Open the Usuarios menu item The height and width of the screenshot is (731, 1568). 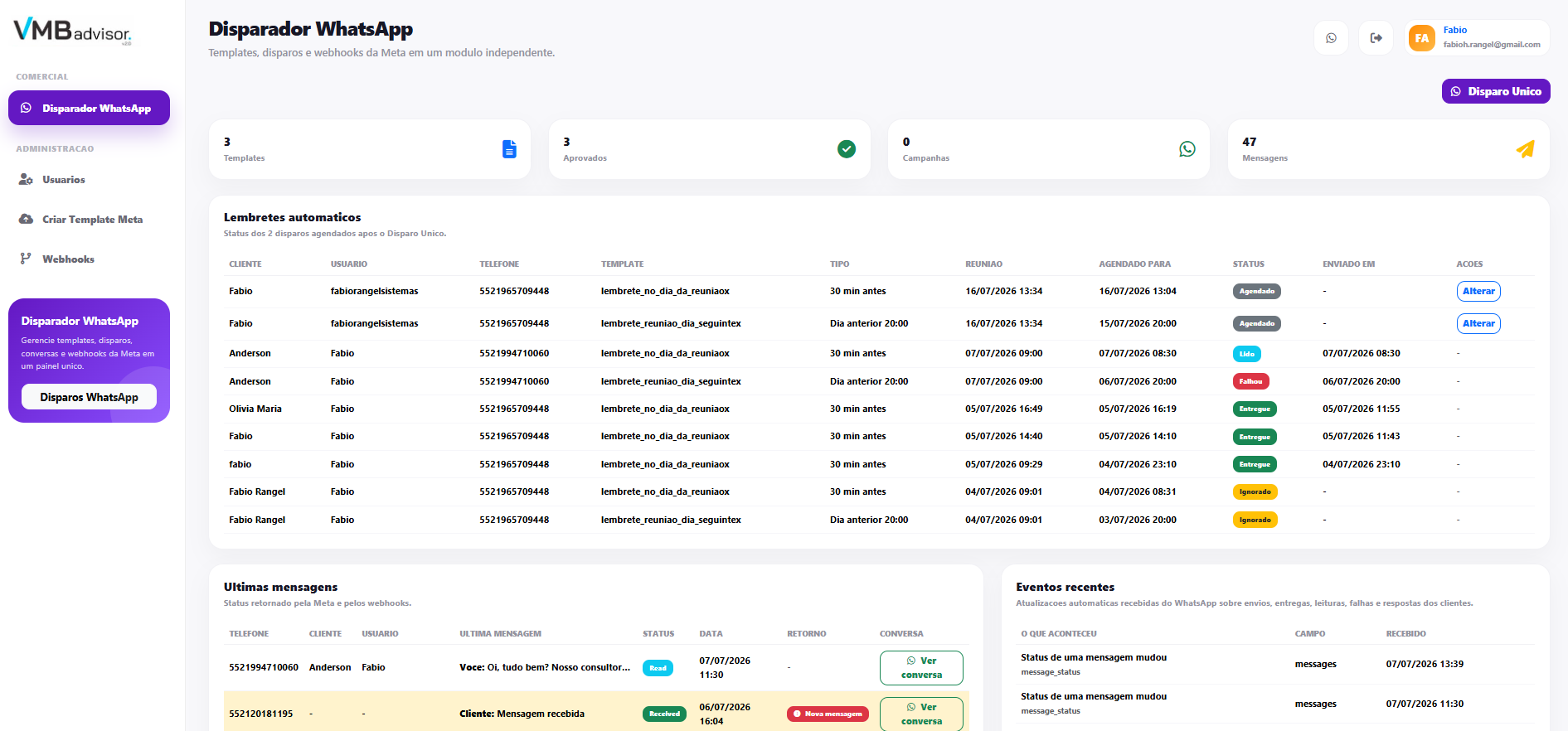coord(89,180)
